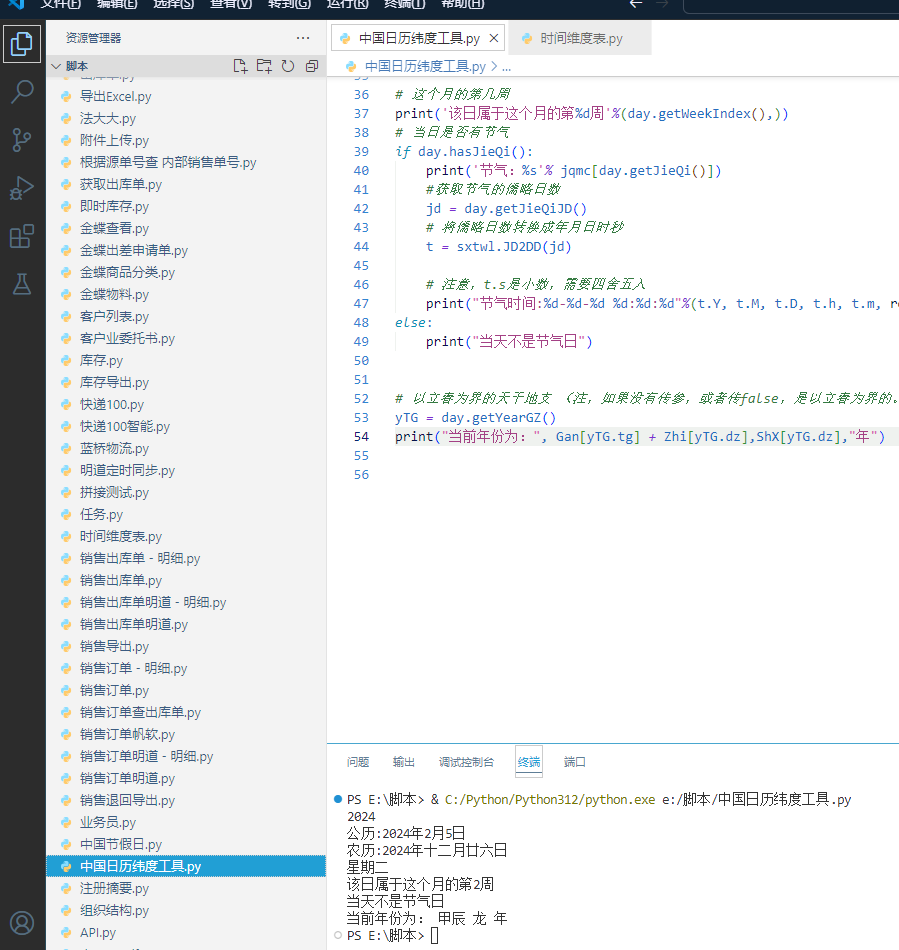Switch to the 时间维度表.py editor tab
The height and width of the screenshot is (950, 899).
pyautogui.click(x=581, y=39)
